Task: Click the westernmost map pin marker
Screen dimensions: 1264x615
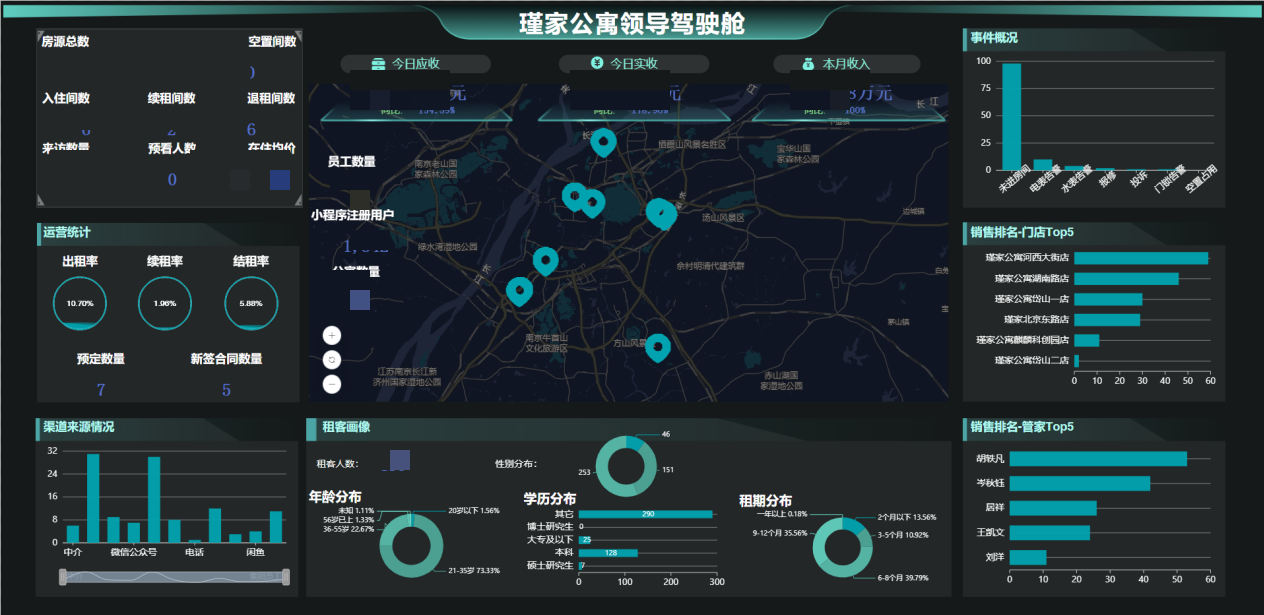Action: (519, 290)
